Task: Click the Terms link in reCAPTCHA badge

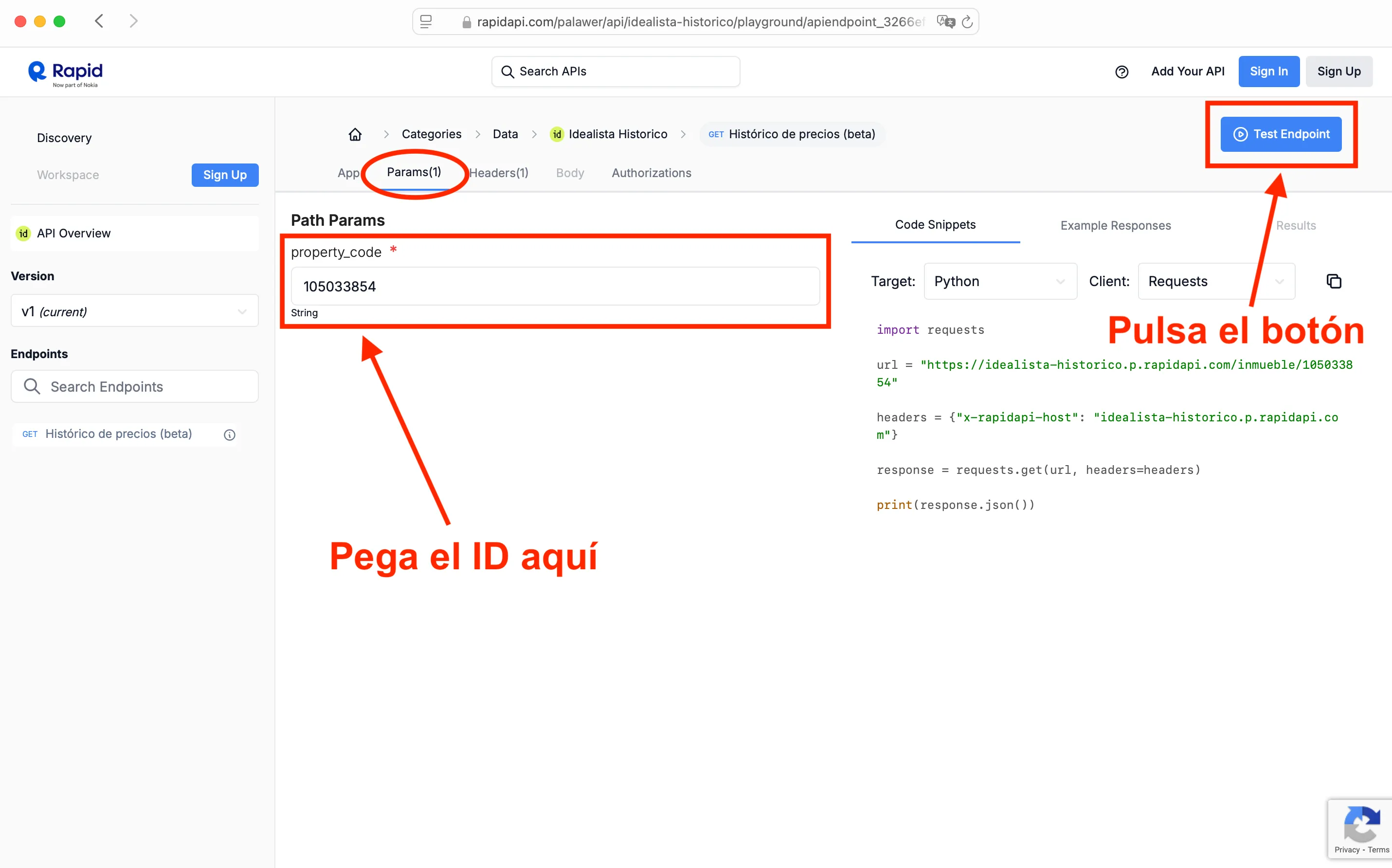Action: click(x=1378, y=850)
